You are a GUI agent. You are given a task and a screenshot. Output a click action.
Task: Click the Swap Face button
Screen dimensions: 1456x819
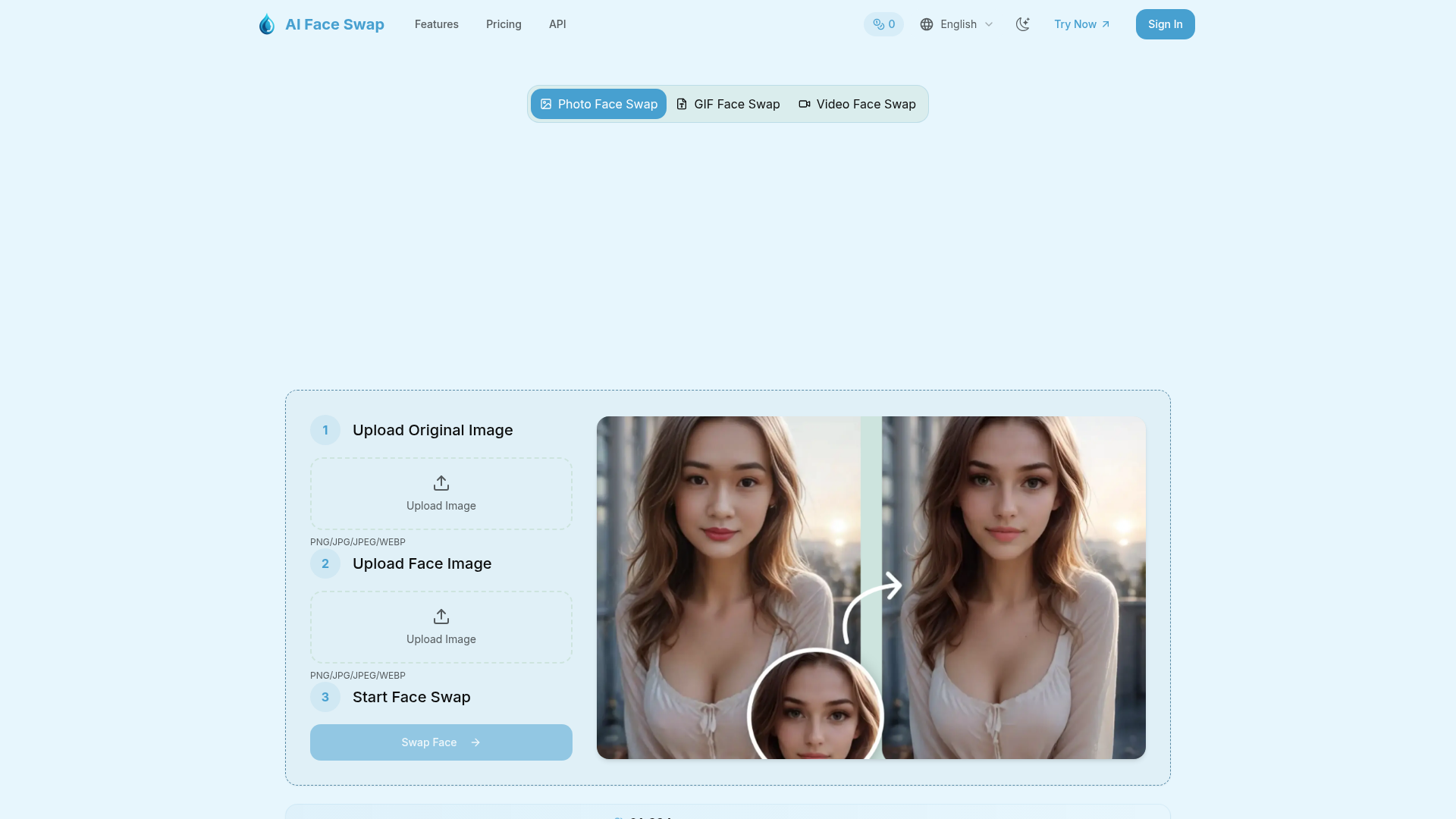click(x=441, y=742)
